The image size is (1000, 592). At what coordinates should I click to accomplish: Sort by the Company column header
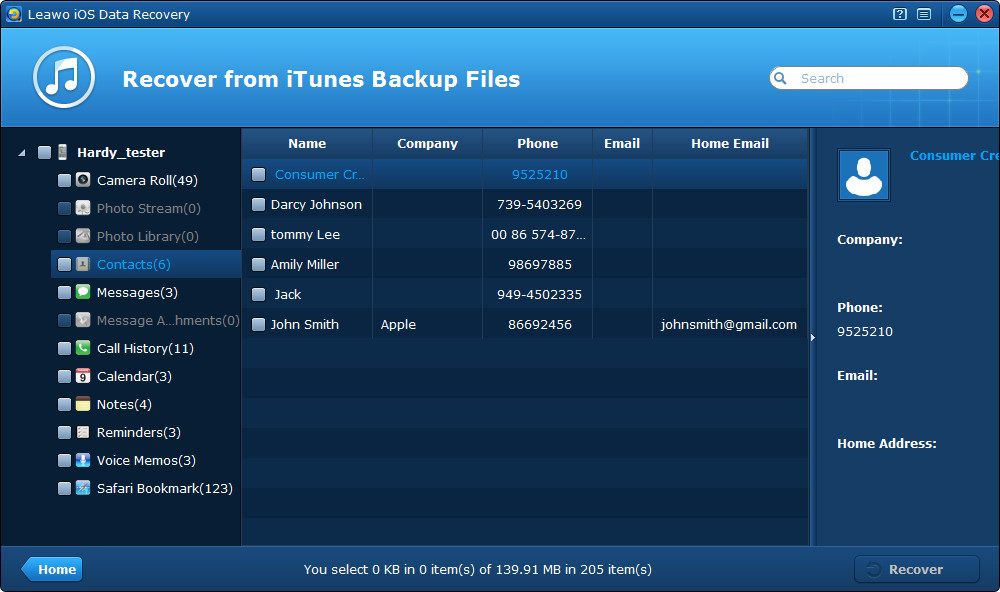tap(427, 144)
